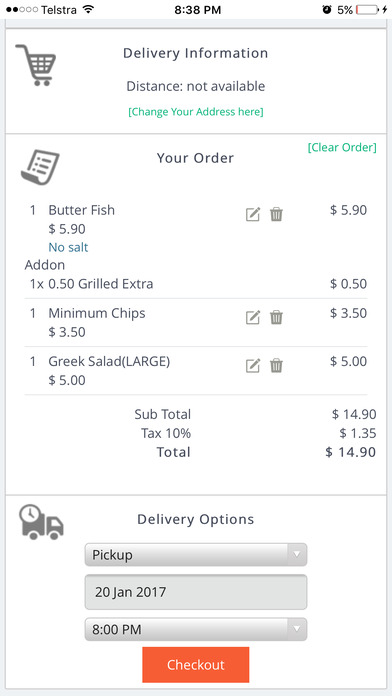Tap the alarm clock status icon
Screen dimensions: 392x696
(x=327, y=10)
